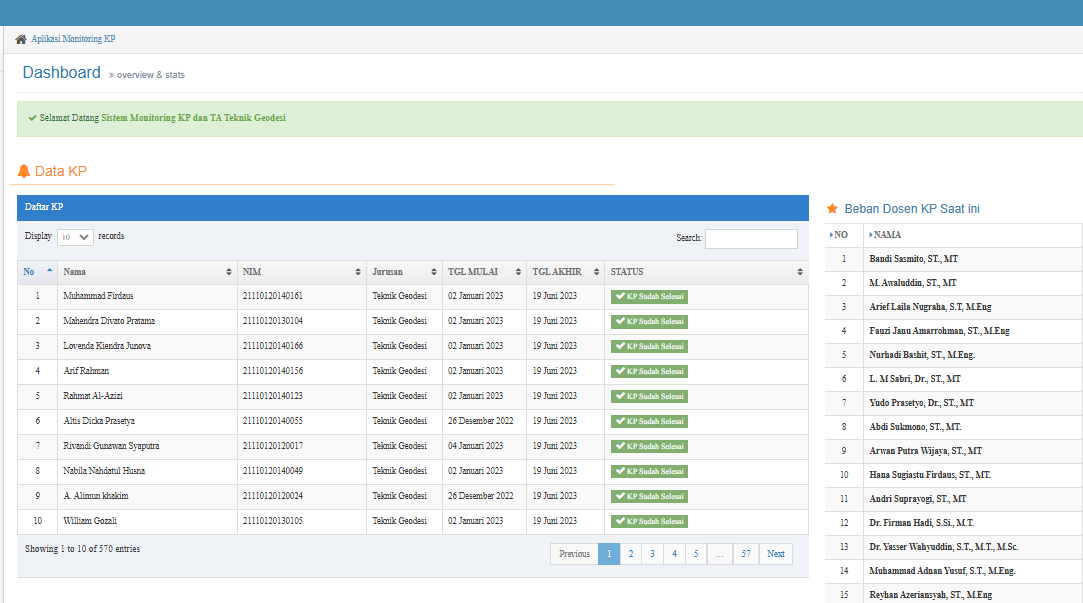1083x603 pixels.
Task: Sort table by Jurusan column
Action: (x=404, y=272)
